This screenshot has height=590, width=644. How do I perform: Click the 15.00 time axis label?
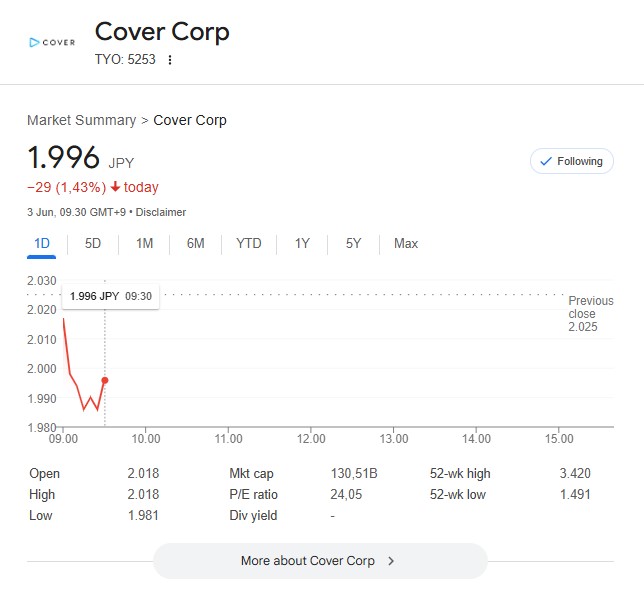pyautogui.click(x=559, y=439)
